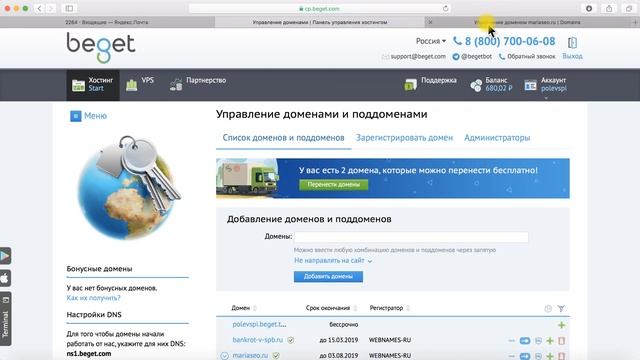Select Список доменов и поддоменов tab
Viewport: 640px width, 360px height.
point(283,138)
